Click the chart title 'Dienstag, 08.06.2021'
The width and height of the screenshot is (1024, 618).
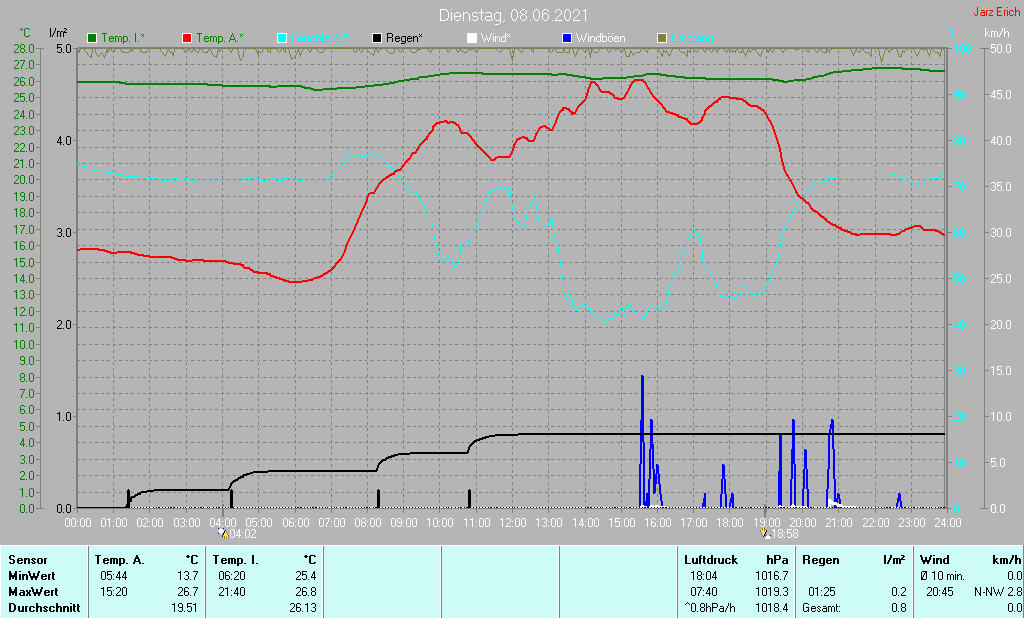pos(513,15)
